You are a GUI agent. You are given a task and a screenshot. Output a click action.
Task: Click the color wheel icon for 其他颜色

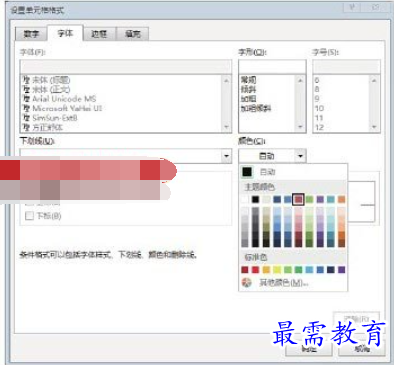pyautogui.click(x=247, y=283)
